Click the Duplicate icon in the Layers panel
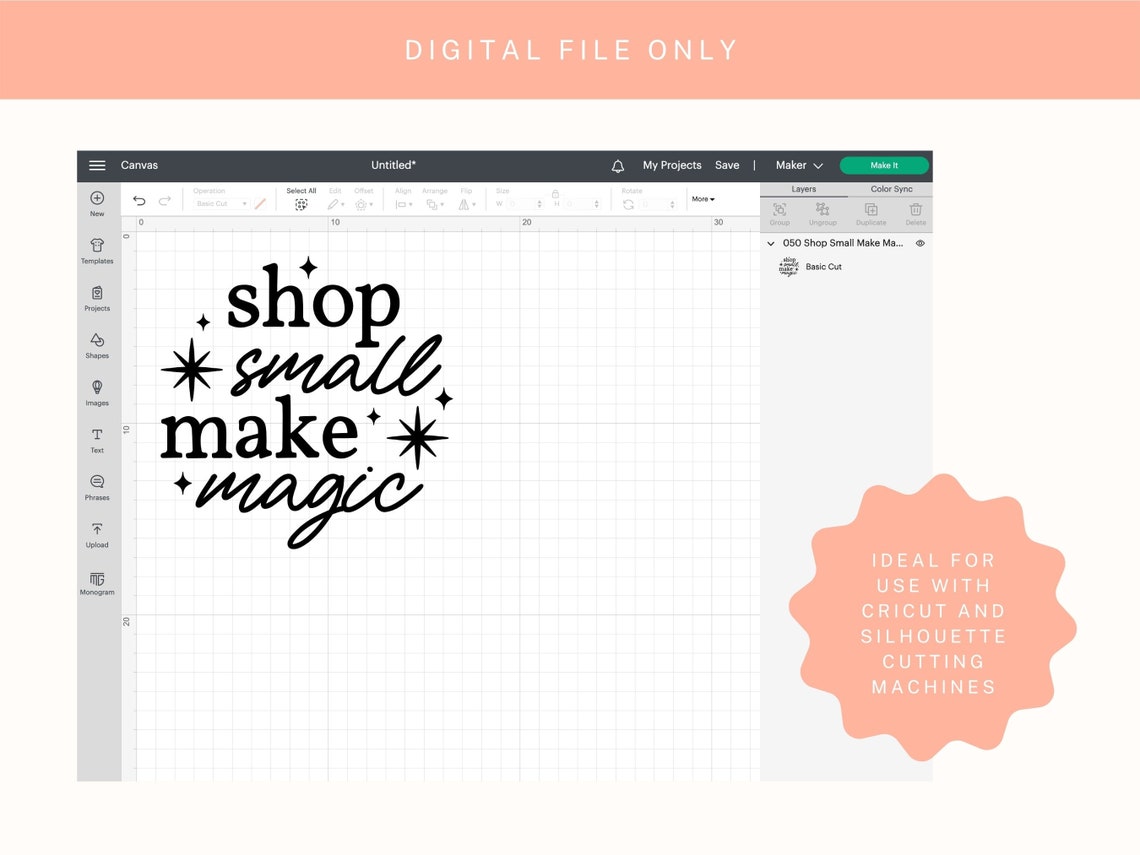This screenshot has height=855, width=1140. [870, 210]
